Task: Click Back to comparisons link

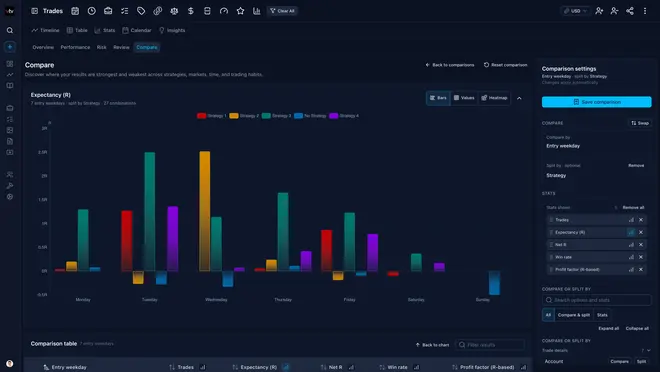Action: (x=450, y=65)
